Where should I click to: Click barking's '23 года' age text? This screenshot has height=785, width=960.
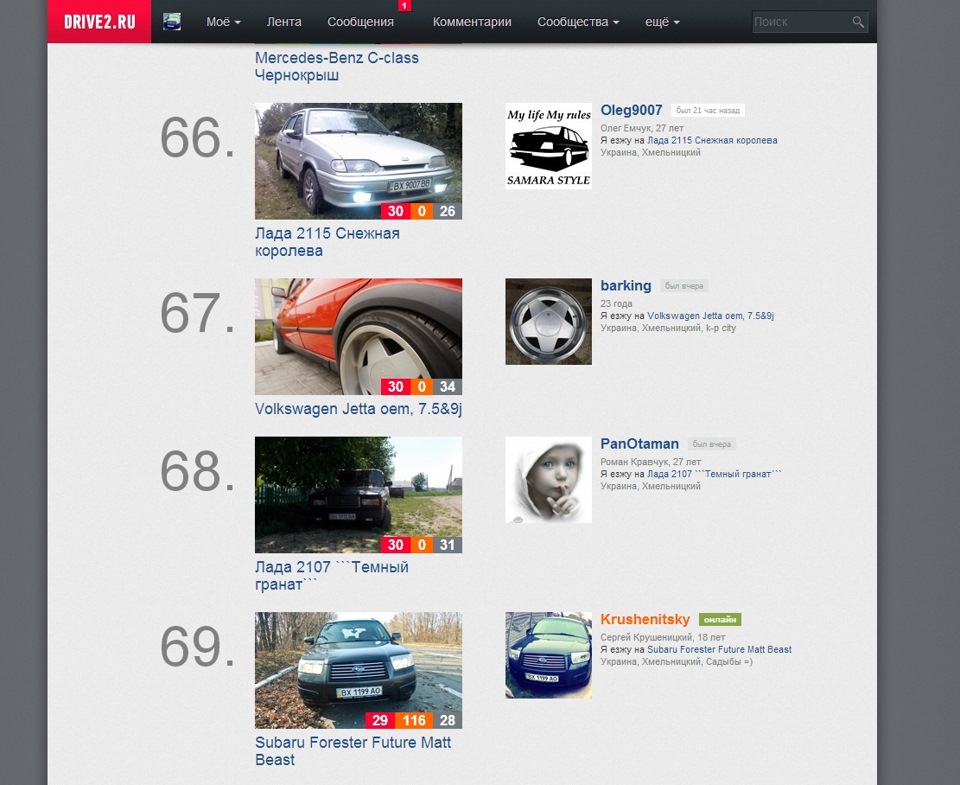pyautogui.click(x=616, y=304)
